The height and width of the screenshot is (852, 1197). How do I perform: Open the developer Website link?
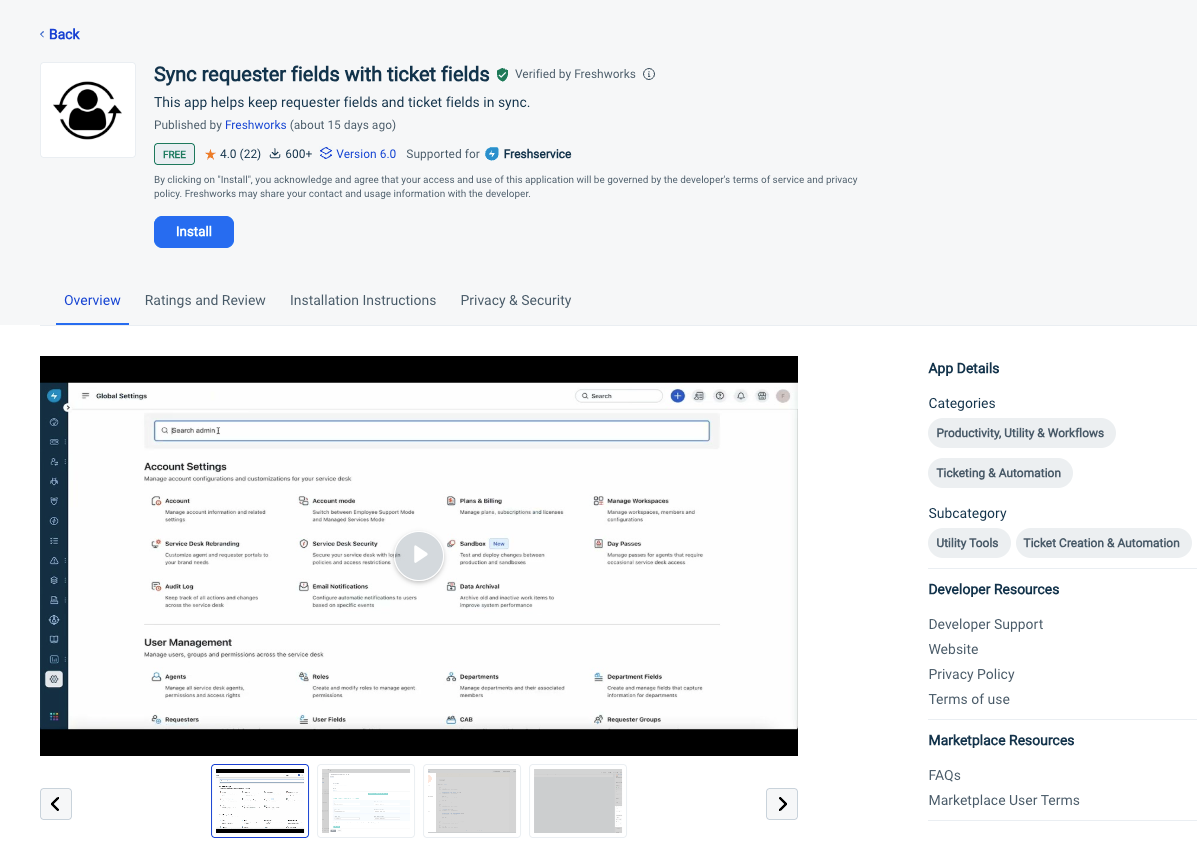(x=953, y=650)
